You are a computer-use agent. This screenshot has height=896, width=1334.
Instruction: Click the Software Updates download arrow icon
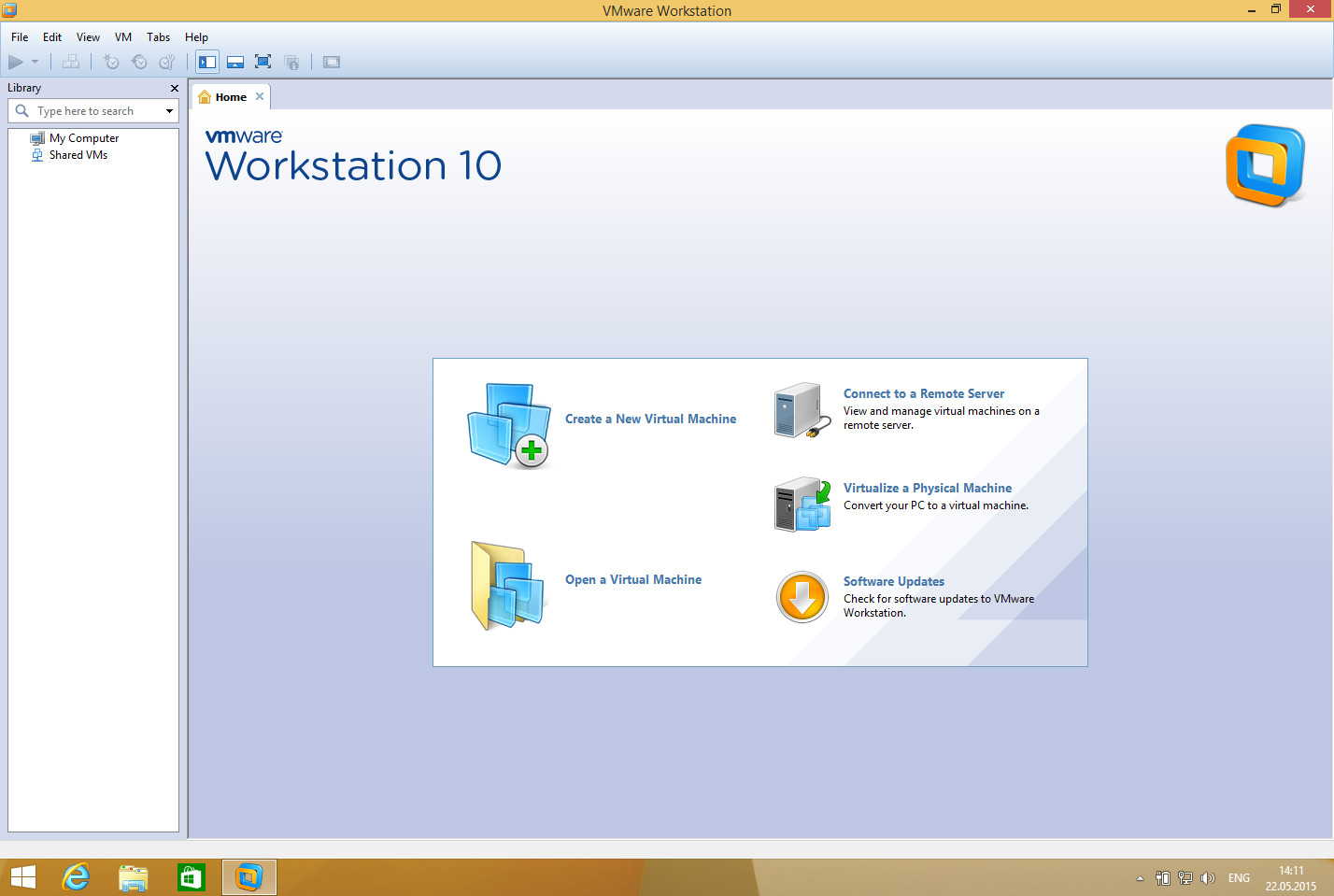pos(802,597)
